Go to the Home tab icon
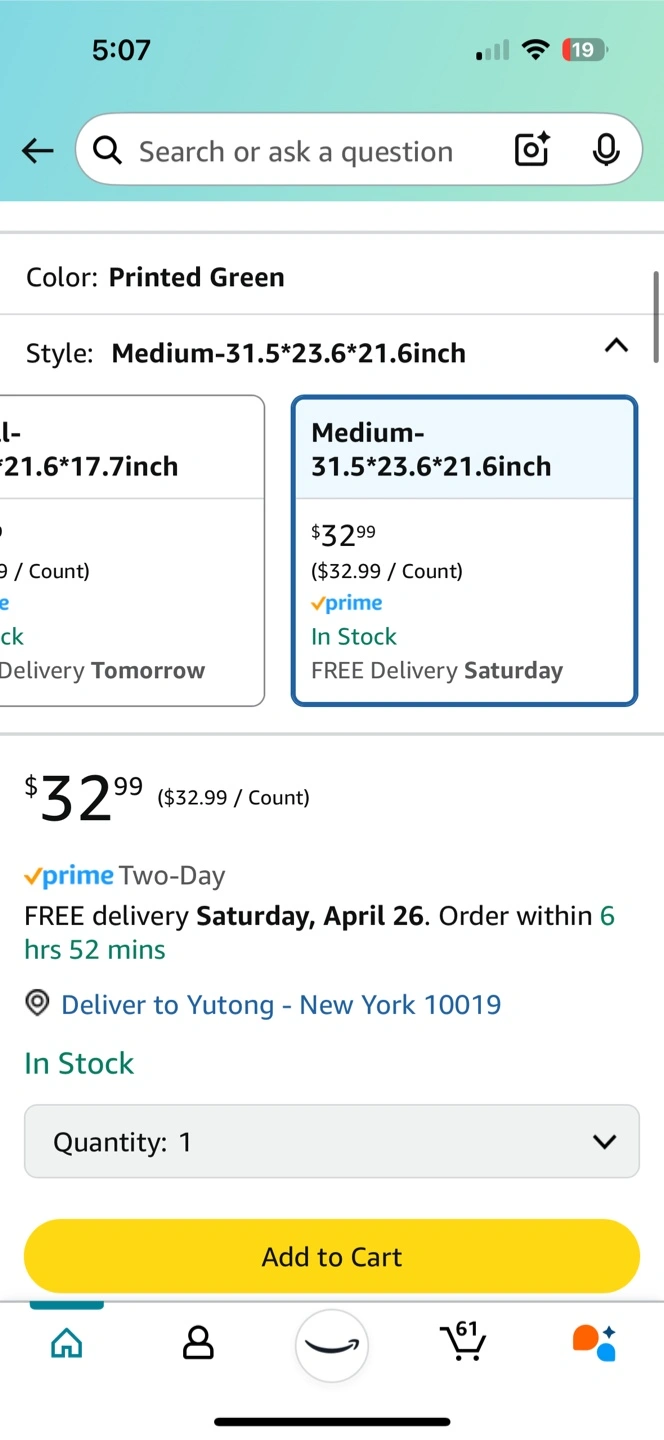 click(67, 1343)
